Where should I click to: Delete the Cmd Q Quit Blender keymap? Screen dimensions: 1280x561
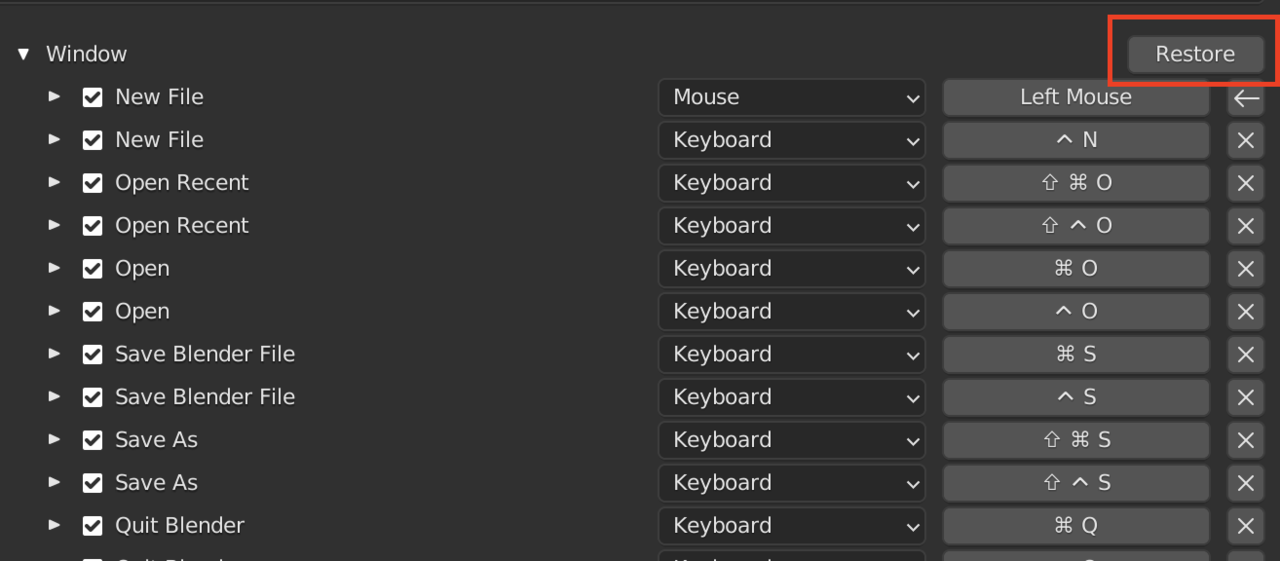tap(1245, 526)
